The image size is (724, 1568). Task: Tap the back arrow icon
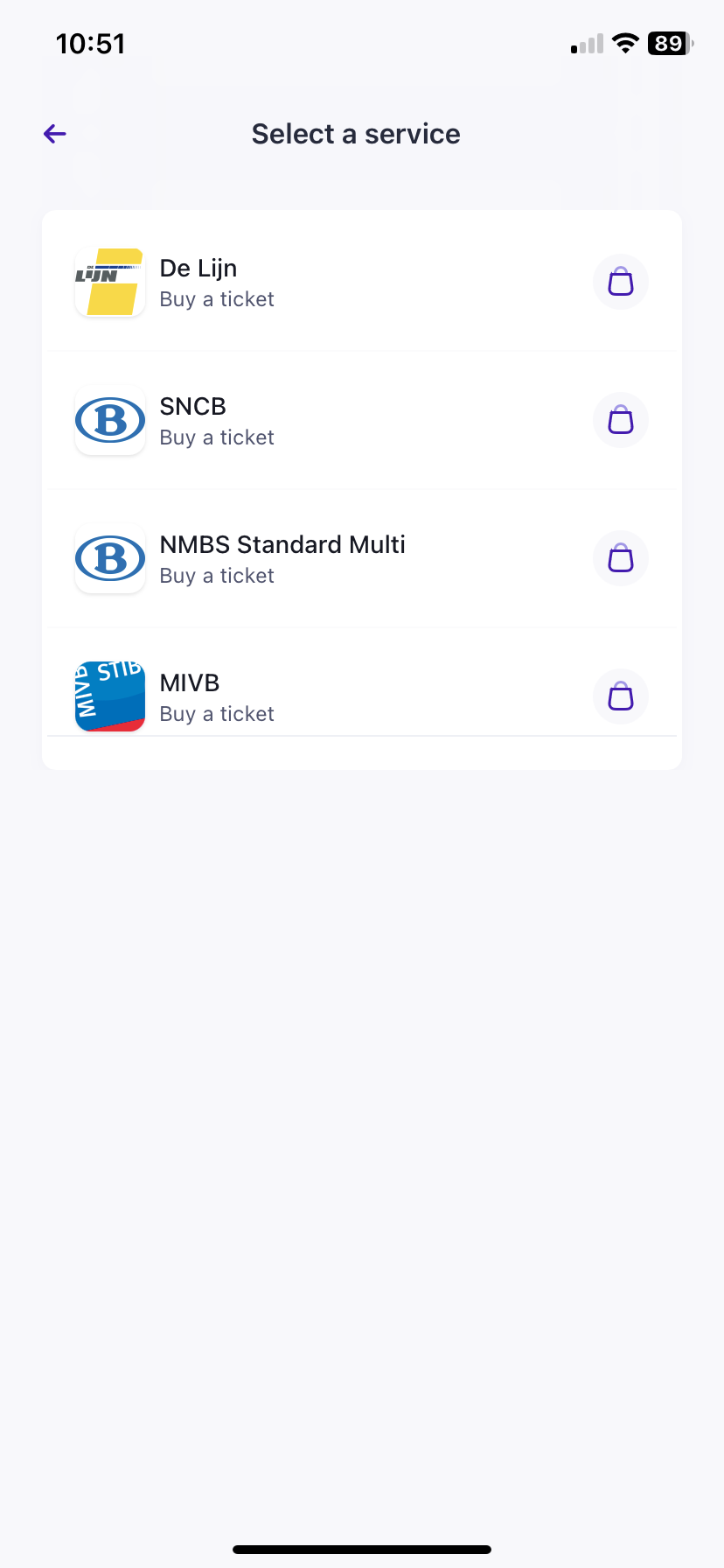click(55, 134)
